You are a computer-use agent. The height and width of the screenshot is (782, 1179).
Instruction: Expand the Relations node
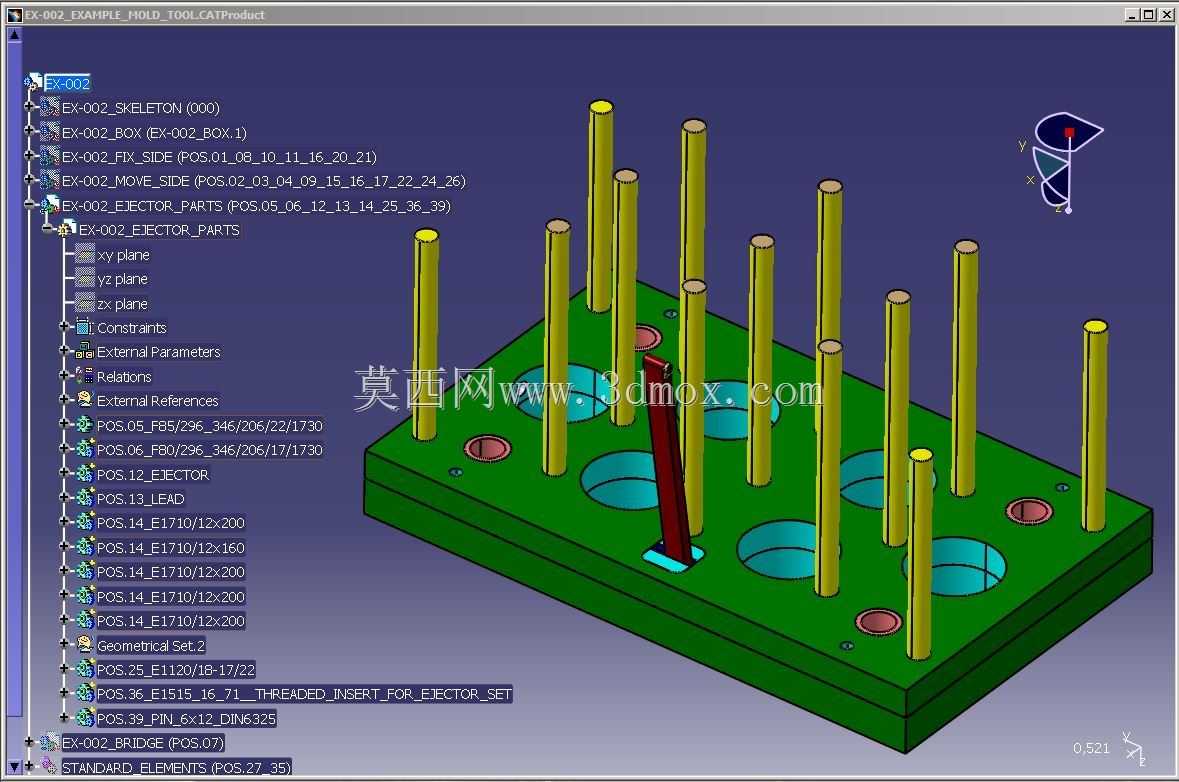tap(65, 375)
